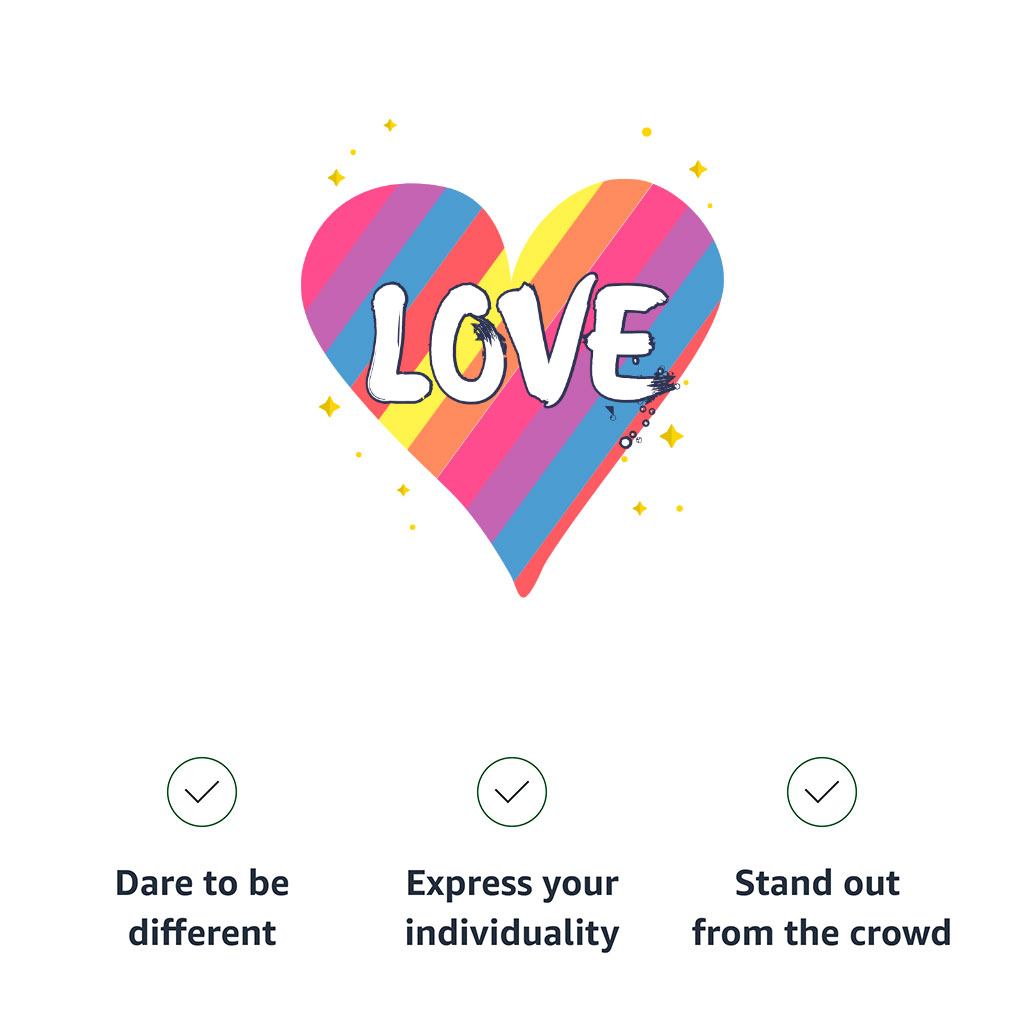Click the topmost small yellow star above heart

point(390,125)
